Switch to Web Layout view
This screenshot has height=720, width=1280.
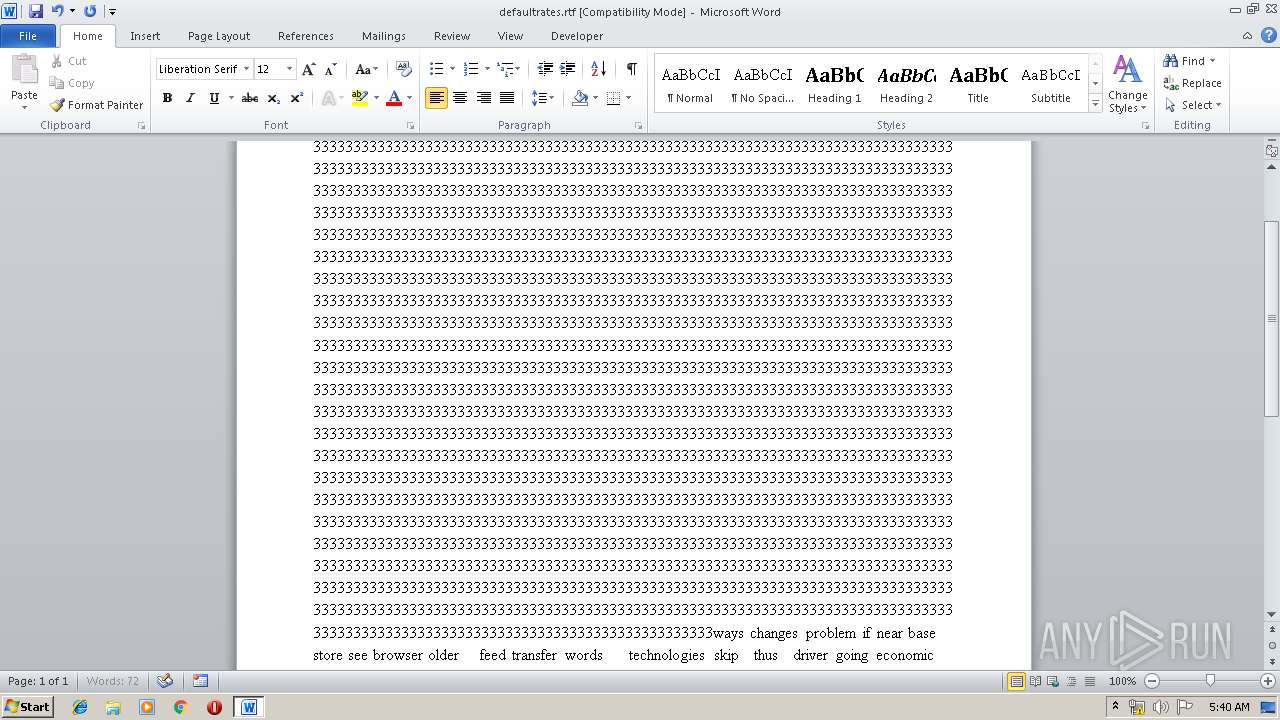click(1053, 681)
